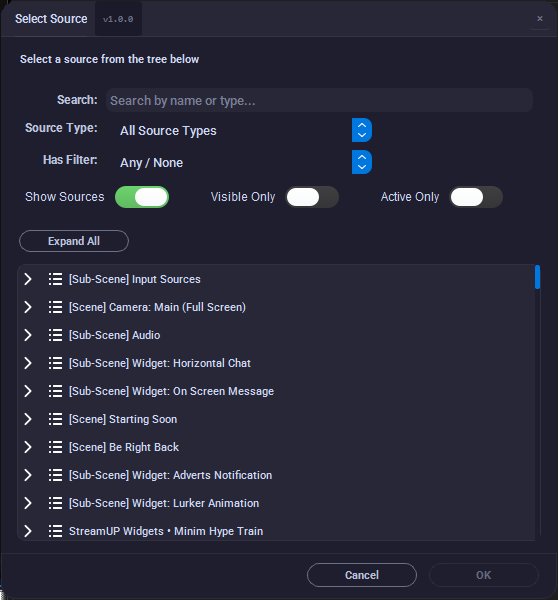Select Widget: Adverts Notification row
558x600 pixels.
[276, 475]
